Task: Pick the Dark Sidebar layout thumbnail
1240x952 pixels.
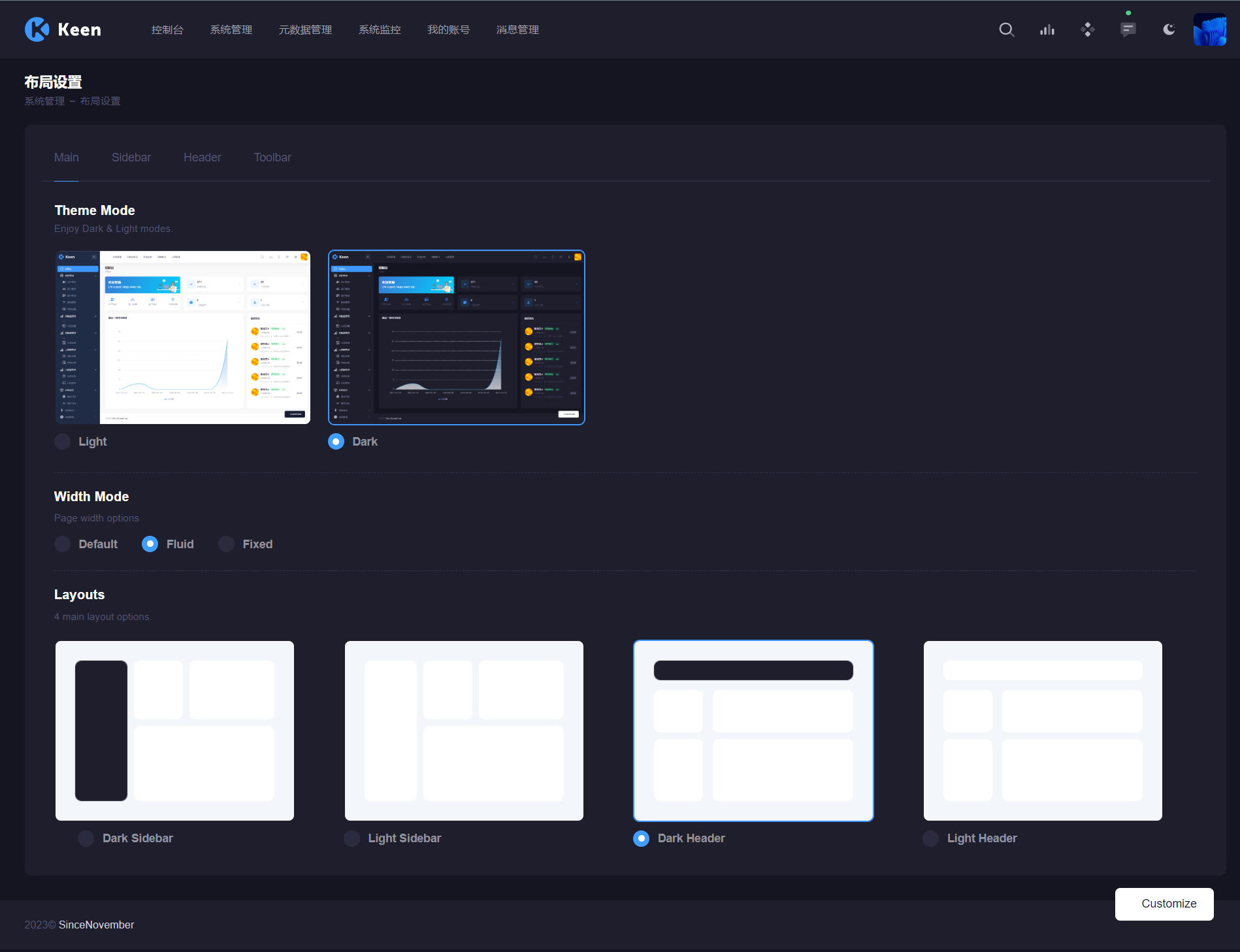Action: (x=174, y=730)
